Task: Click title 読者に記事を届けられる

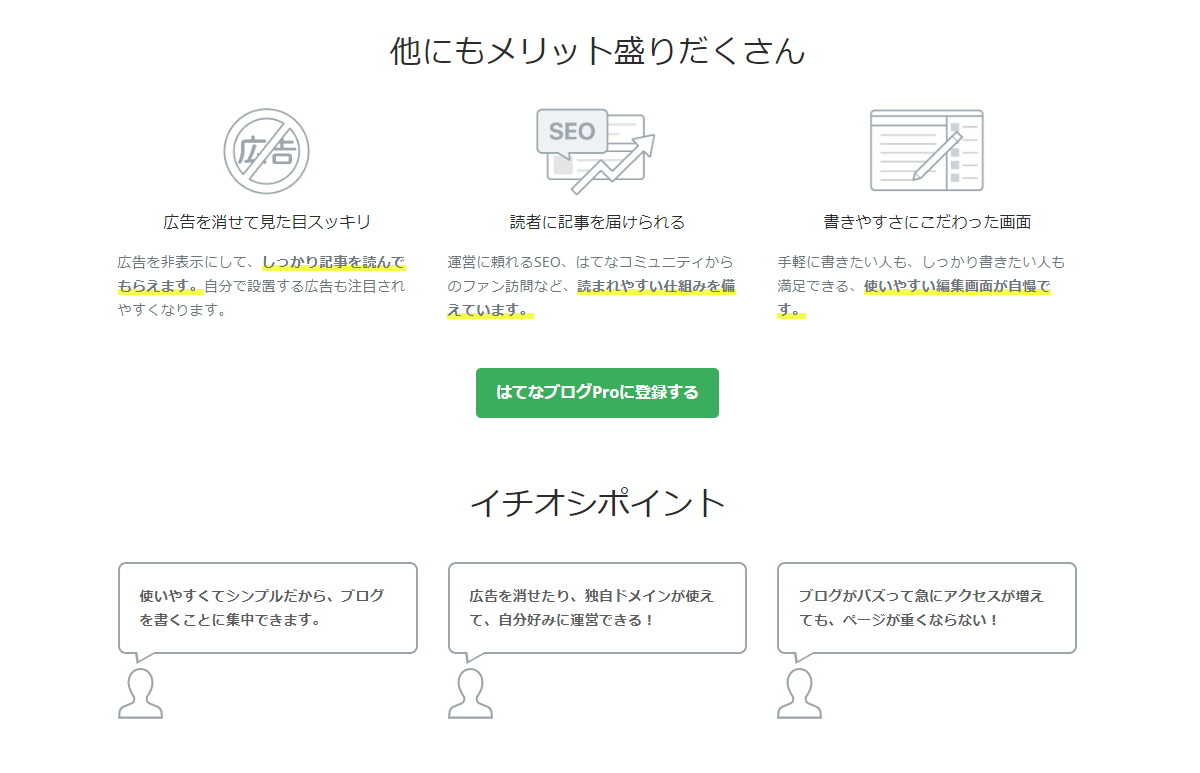Action: click(x=597, y=222)
